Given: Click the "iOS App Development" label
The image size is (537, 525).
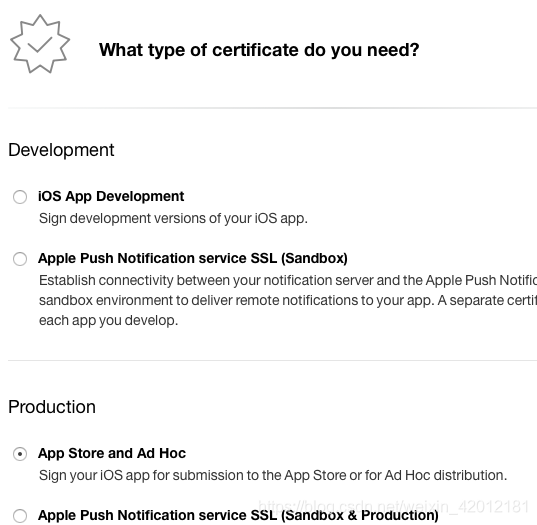Looking at the screenshot, I should (111, 197).
